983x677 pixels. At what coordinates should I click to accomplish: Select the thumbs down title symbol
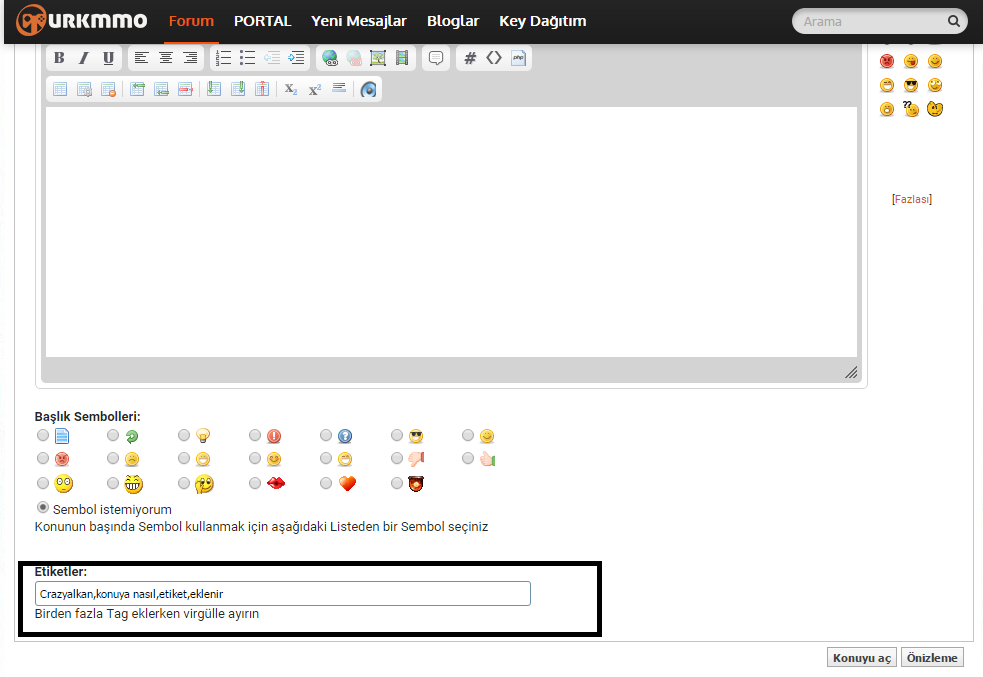(x=397, y=458)
